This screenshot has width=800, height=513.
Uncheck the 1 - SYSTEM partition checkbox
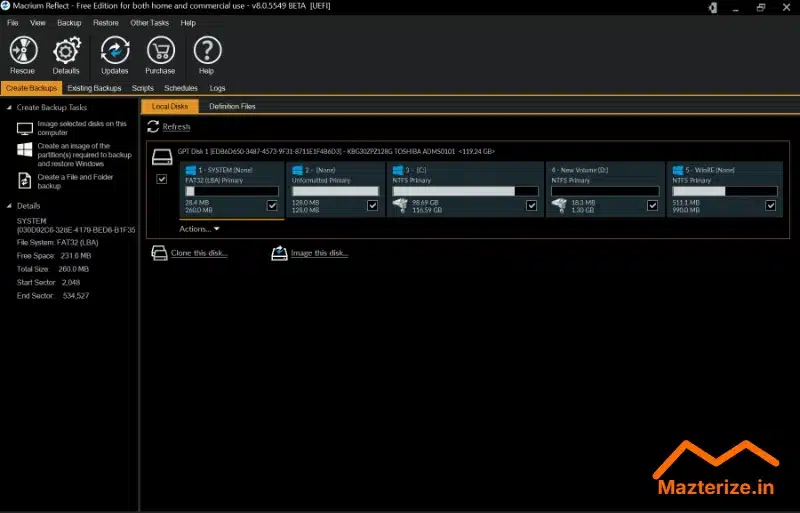(x=273, y=206)
